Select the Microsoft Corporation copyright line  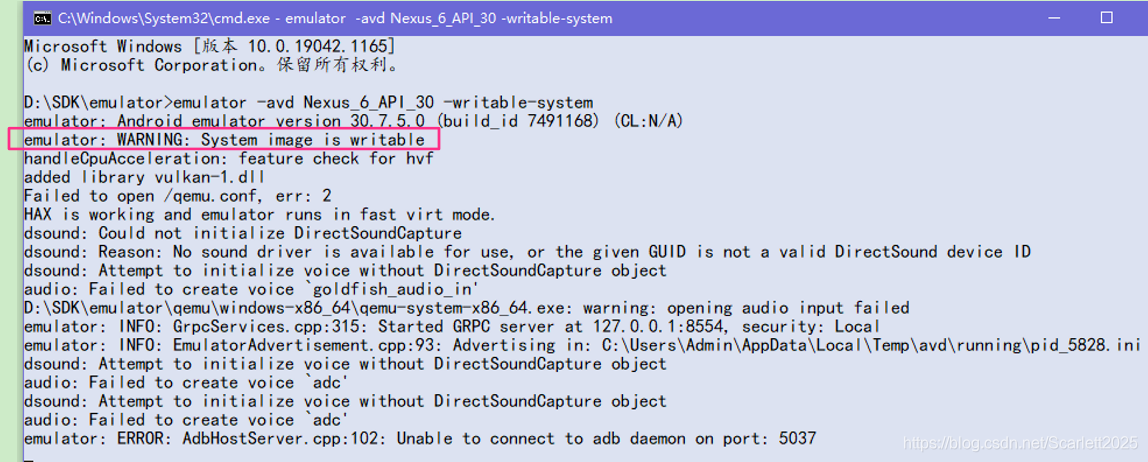click(x=212, y=65)
